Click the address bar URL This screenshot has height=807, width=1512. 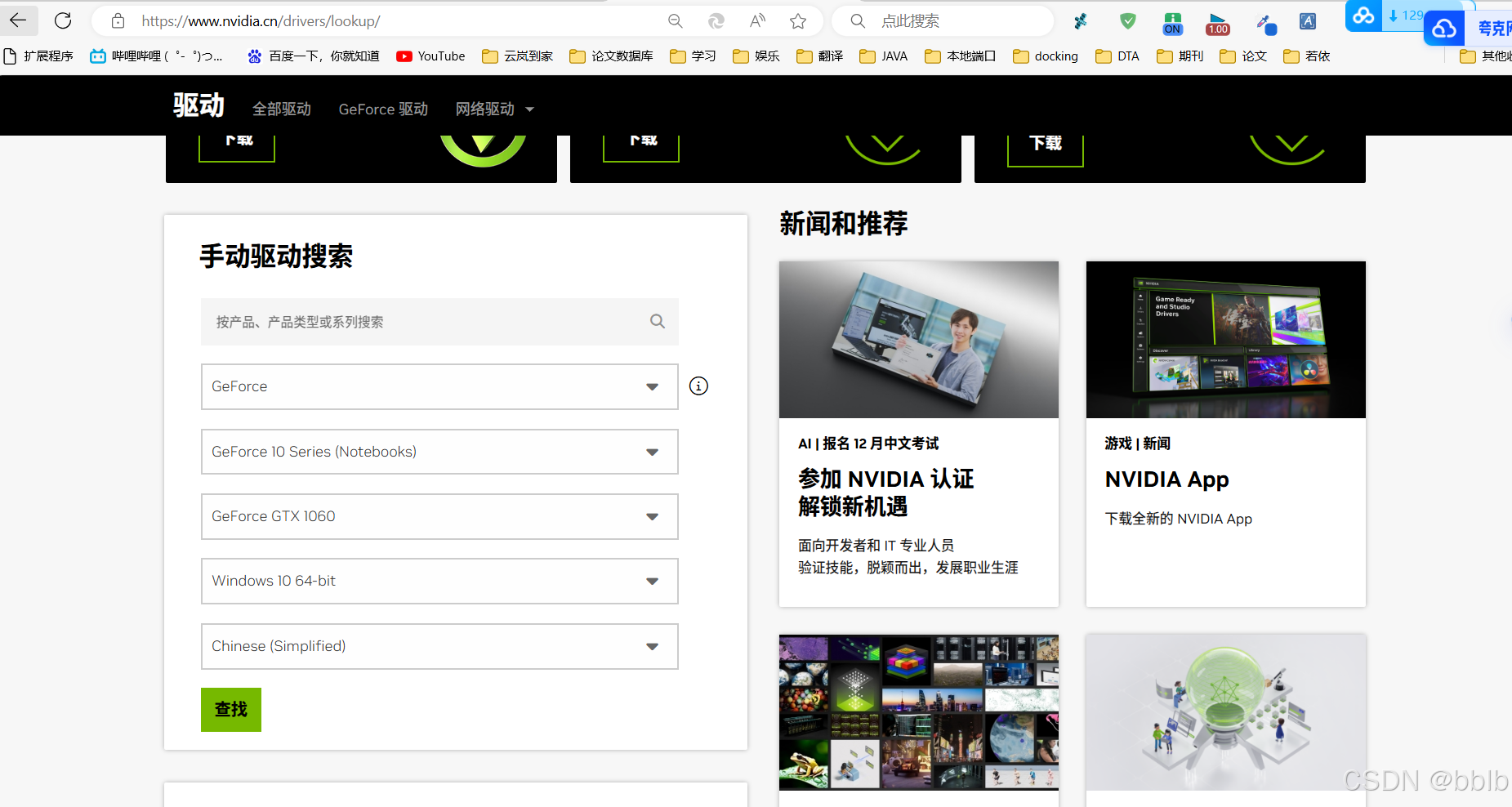click(261, 21)
